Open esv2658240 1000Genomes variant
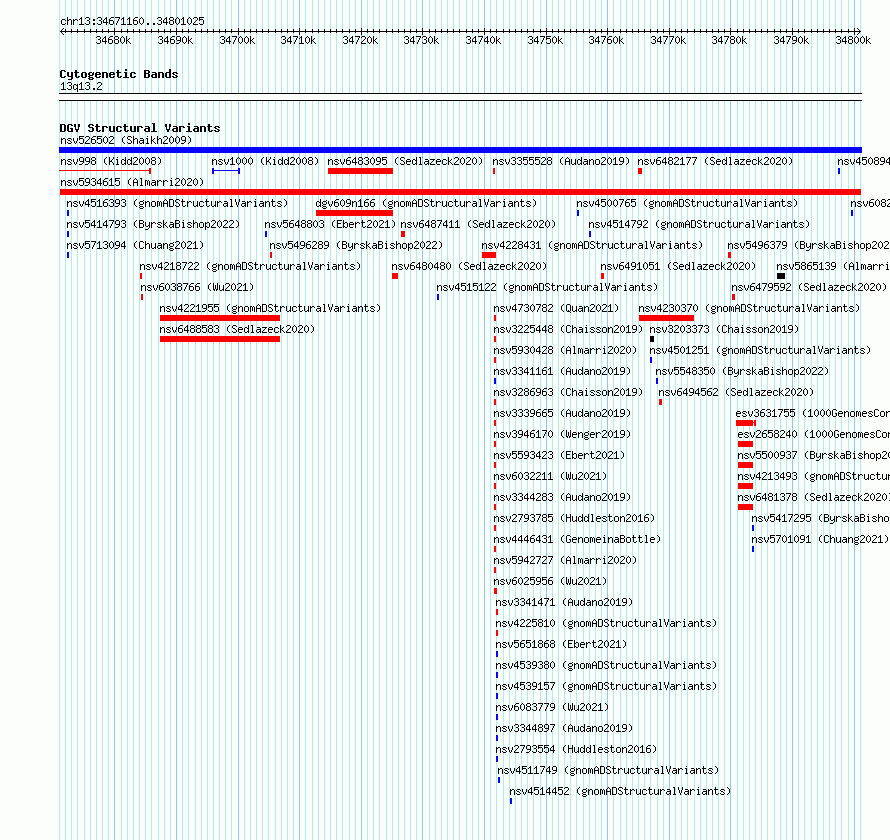The image size is (890, 840). click(x=813, y=434)
